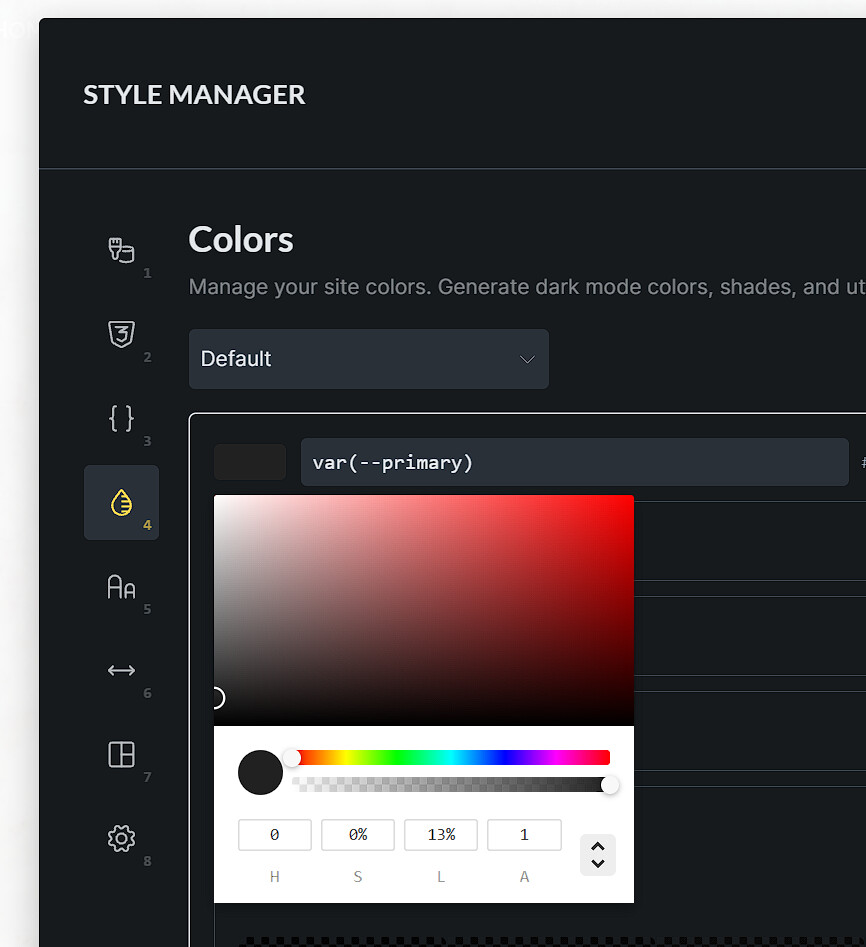Open the Typography Aa panel
The width and height of the screenshot is (866, 947).
pos(121,586)
